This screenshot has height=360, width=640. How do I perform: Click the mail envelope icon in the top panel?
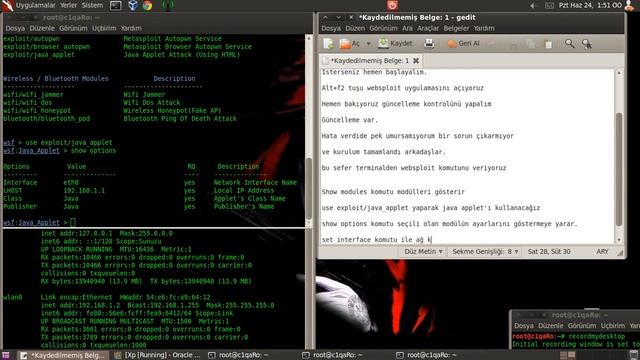tap(549, 5)
